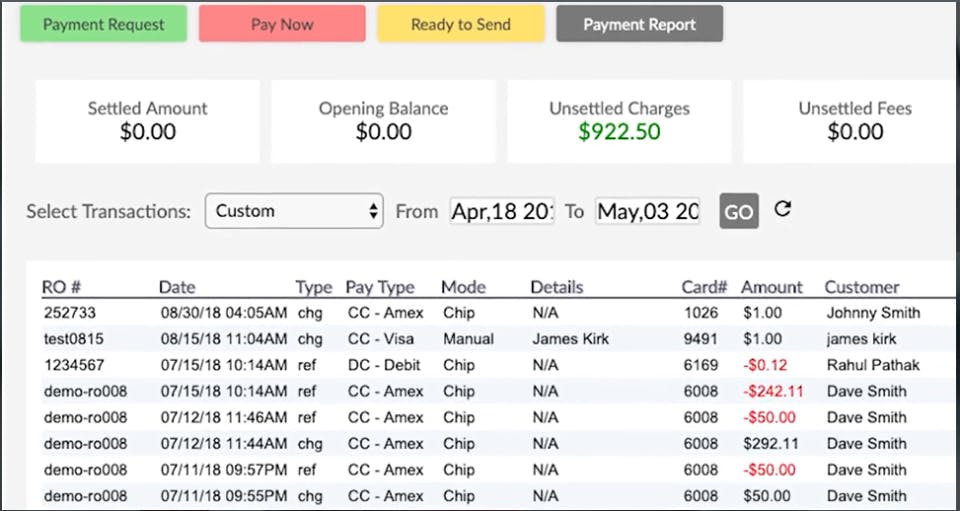
Task: Sort by the Date column header
Action: [x=177, y=287]
